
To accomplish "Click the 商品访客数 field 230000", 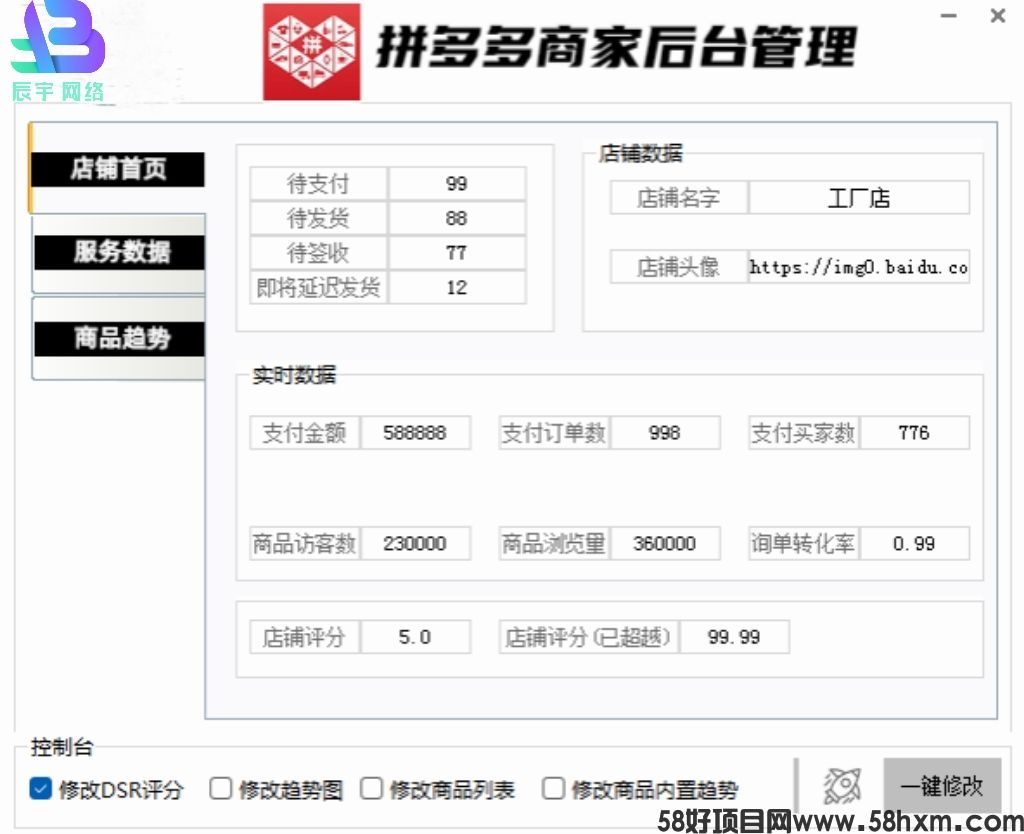I will (415, 543).
